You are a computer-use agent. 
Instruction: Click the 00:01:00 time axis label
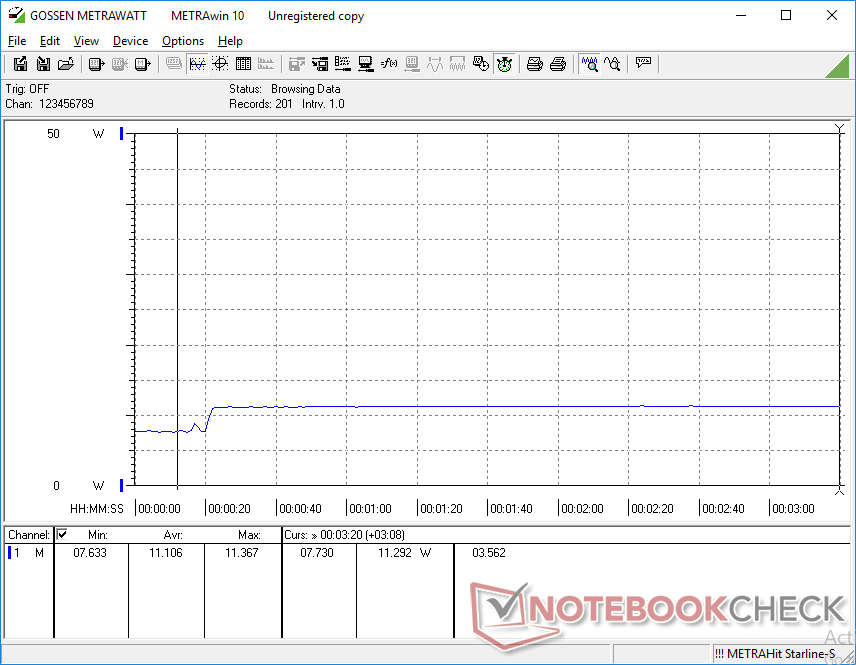[x=370, y=508]
